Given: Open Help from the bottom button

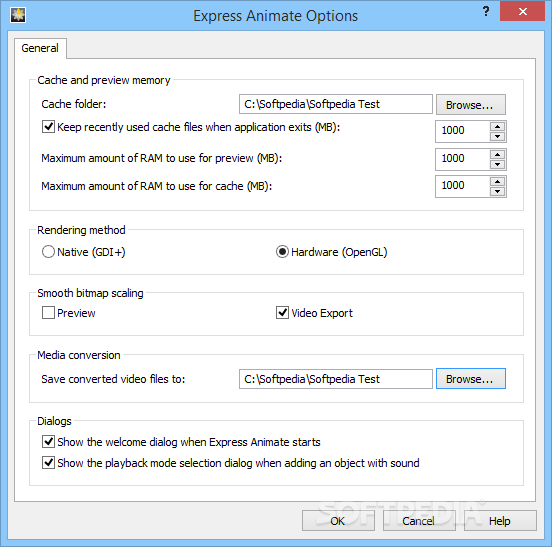Looking at the screenshot, I should 500,521.
